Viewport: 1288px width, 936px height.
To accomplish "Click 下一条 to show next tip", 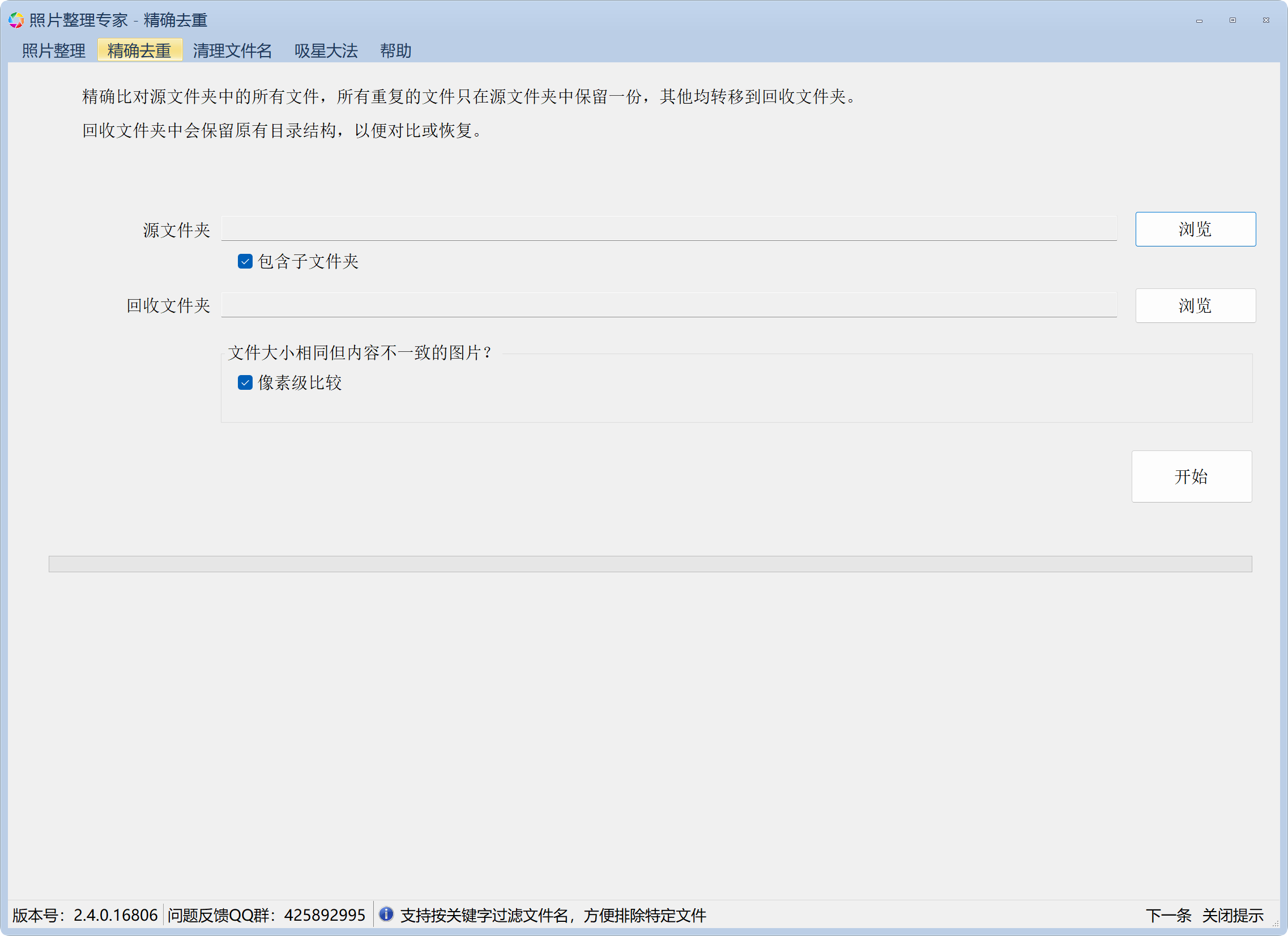I will coord(1167,915).
